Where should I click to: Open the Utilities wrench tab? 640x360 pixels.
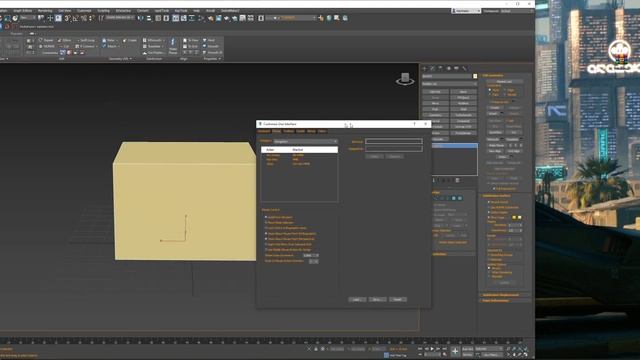click(464, 69)
